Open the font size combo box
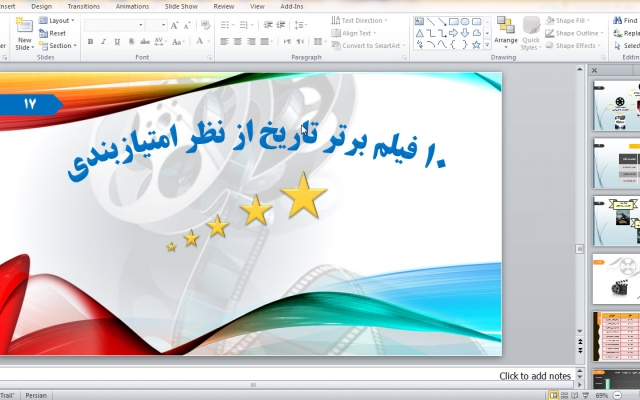640x400 pixels. pos(156,25)
